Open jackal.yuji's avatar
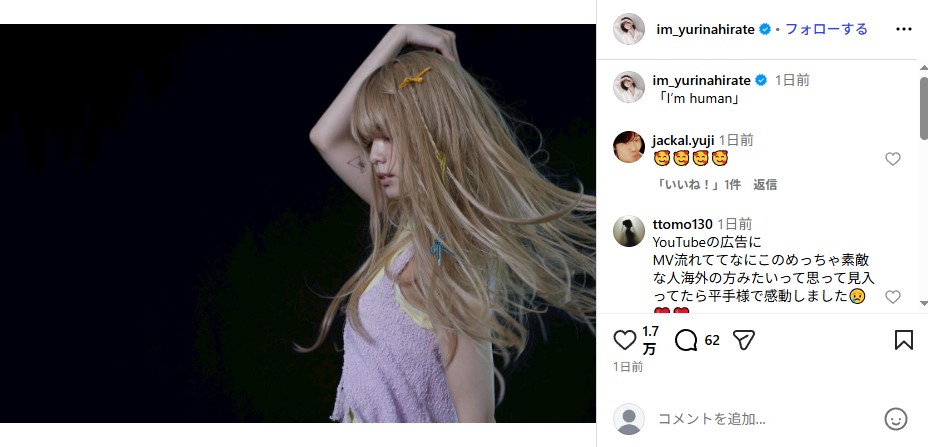The height and width of the screenshot is (447, 928). [628, 147]
